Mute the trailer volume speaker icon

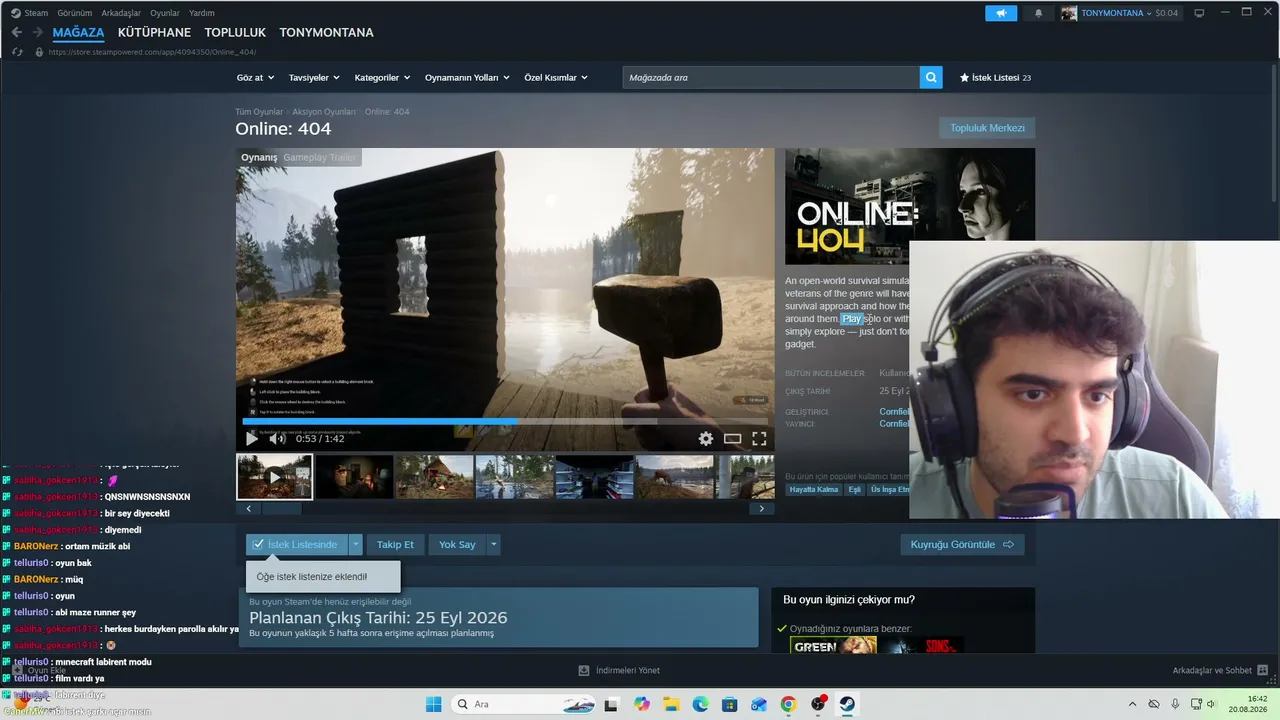tap(277, 439)
